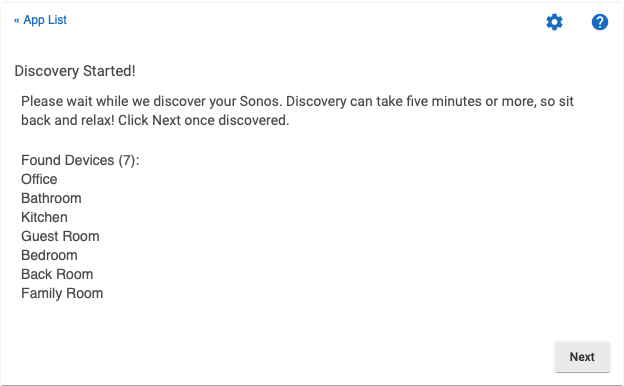Select the Back Room device entry
Image resolution: width=624 pixels, height=386 pixels.
tap(57, 274)
